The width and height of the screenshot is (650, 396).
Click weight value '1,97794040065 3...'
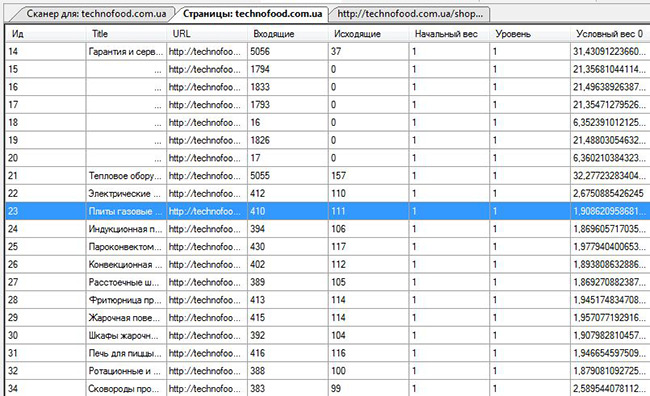(x=610, y=247)
